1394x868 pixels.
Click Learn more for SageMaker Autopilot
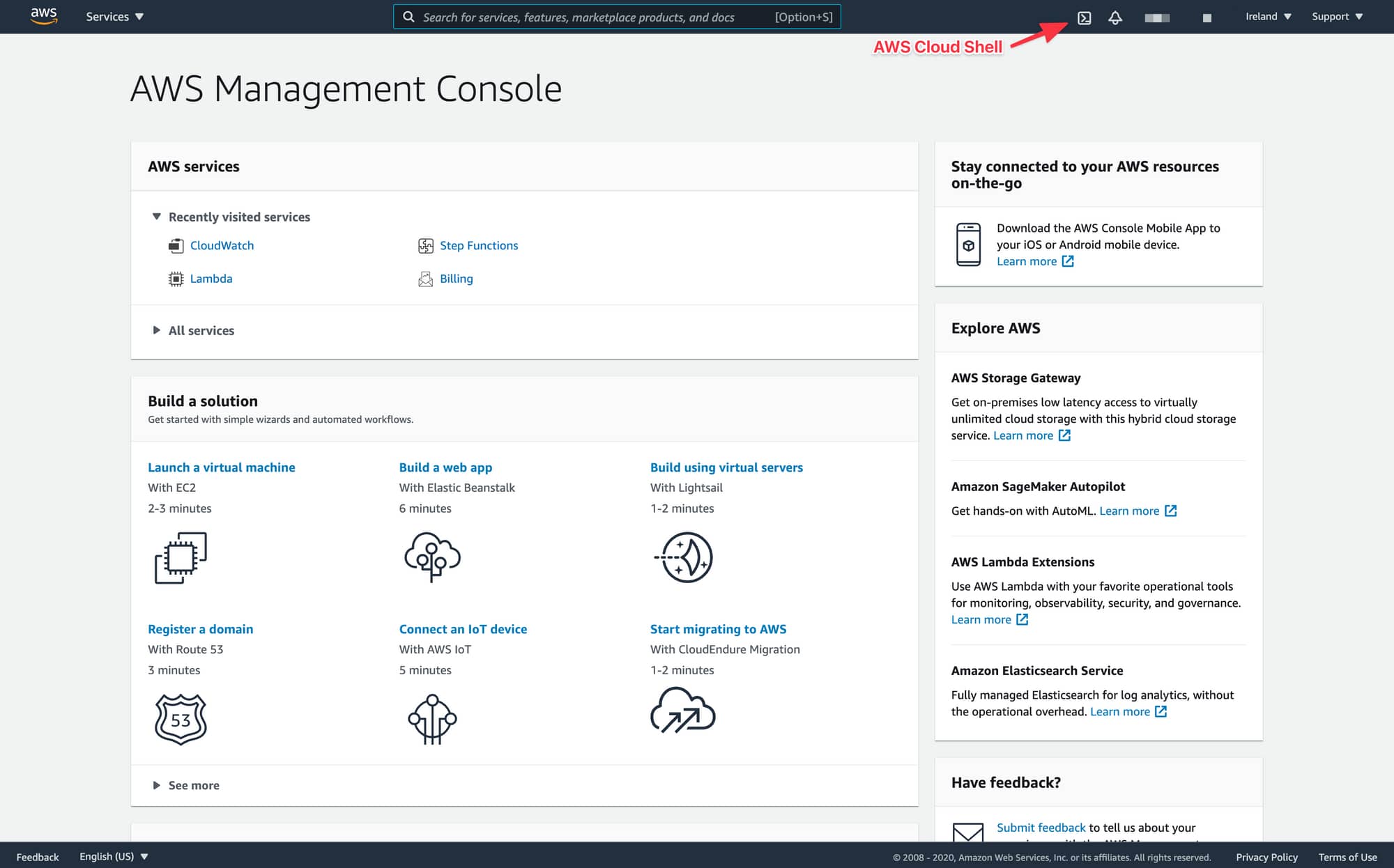(x=1129, y=511)
